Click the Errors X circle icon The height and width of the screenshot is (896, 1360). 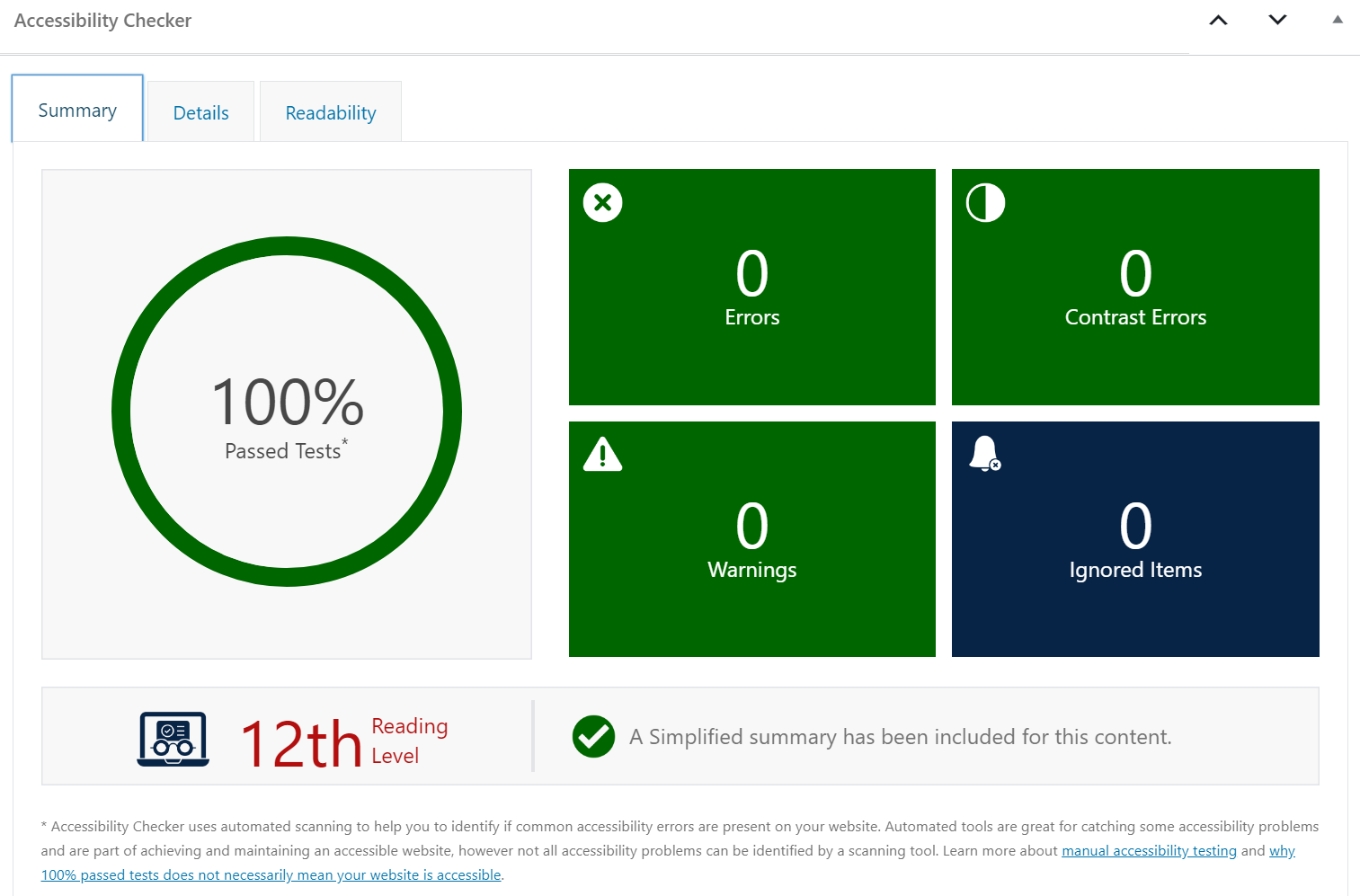coord(602,202)
